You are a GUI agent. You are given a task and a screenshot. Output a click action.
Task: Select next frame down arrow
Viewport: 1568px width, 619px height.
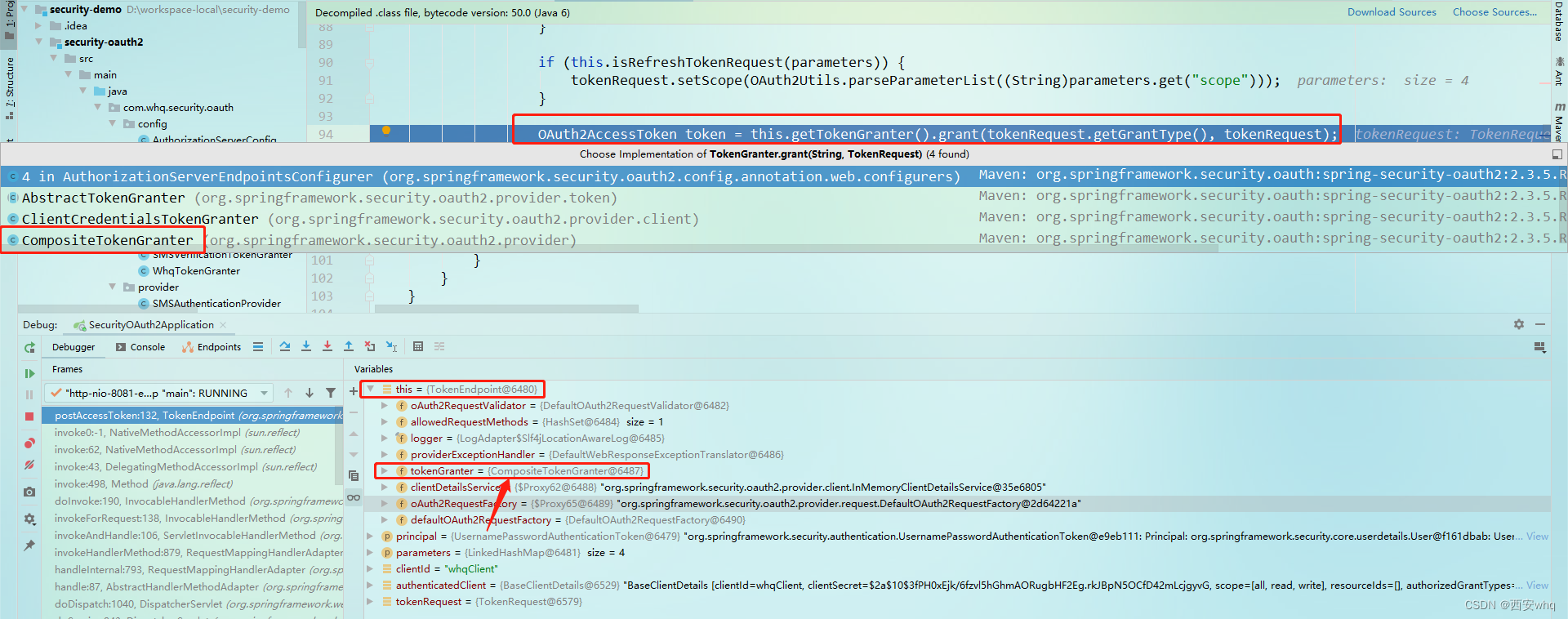[x=310, y=394]
